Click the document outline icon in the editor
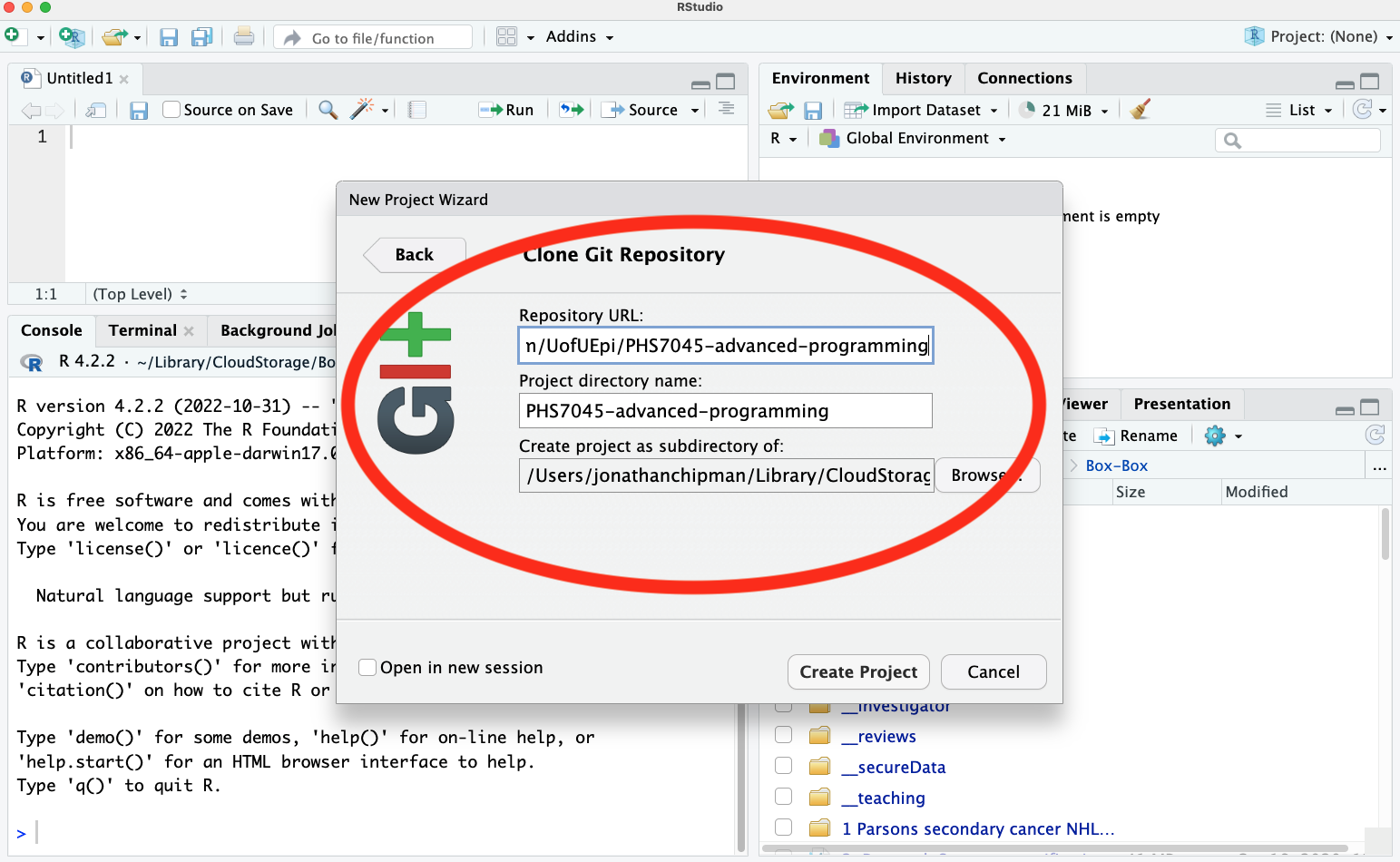 coord(727,109)
